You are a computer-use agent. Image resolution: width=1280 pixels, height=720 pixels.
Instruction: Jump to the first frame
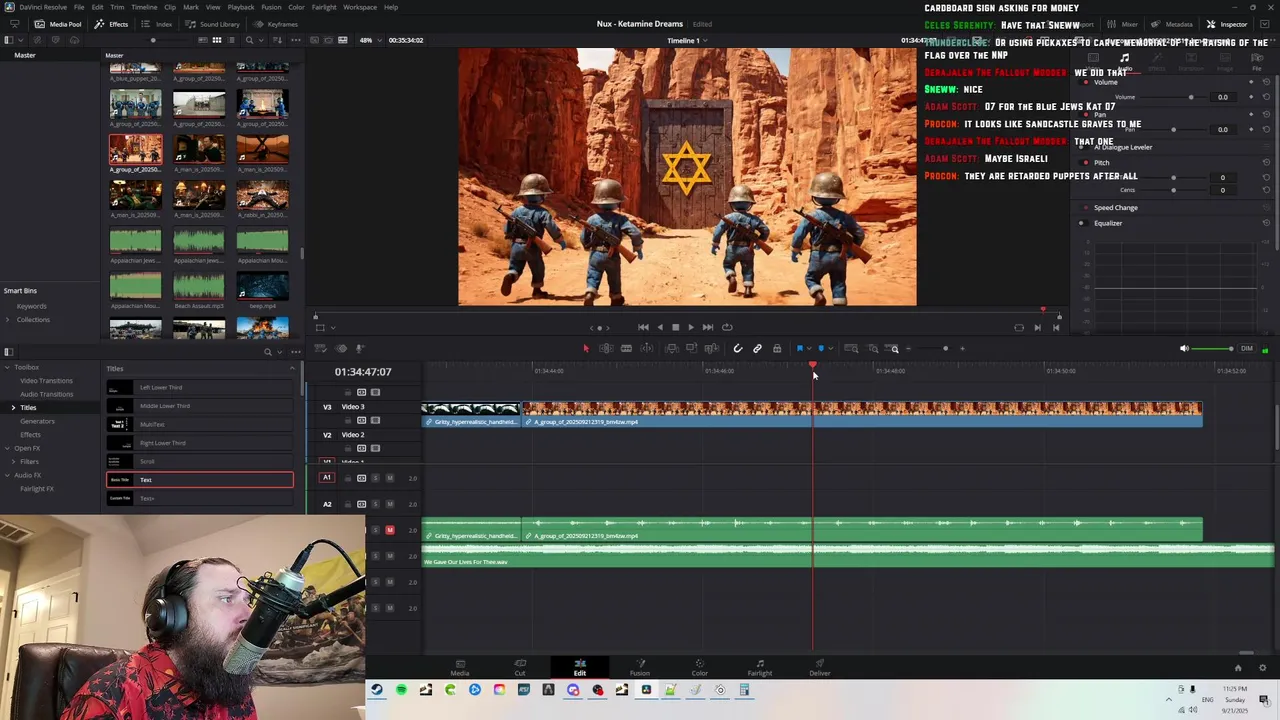point(643,327)
